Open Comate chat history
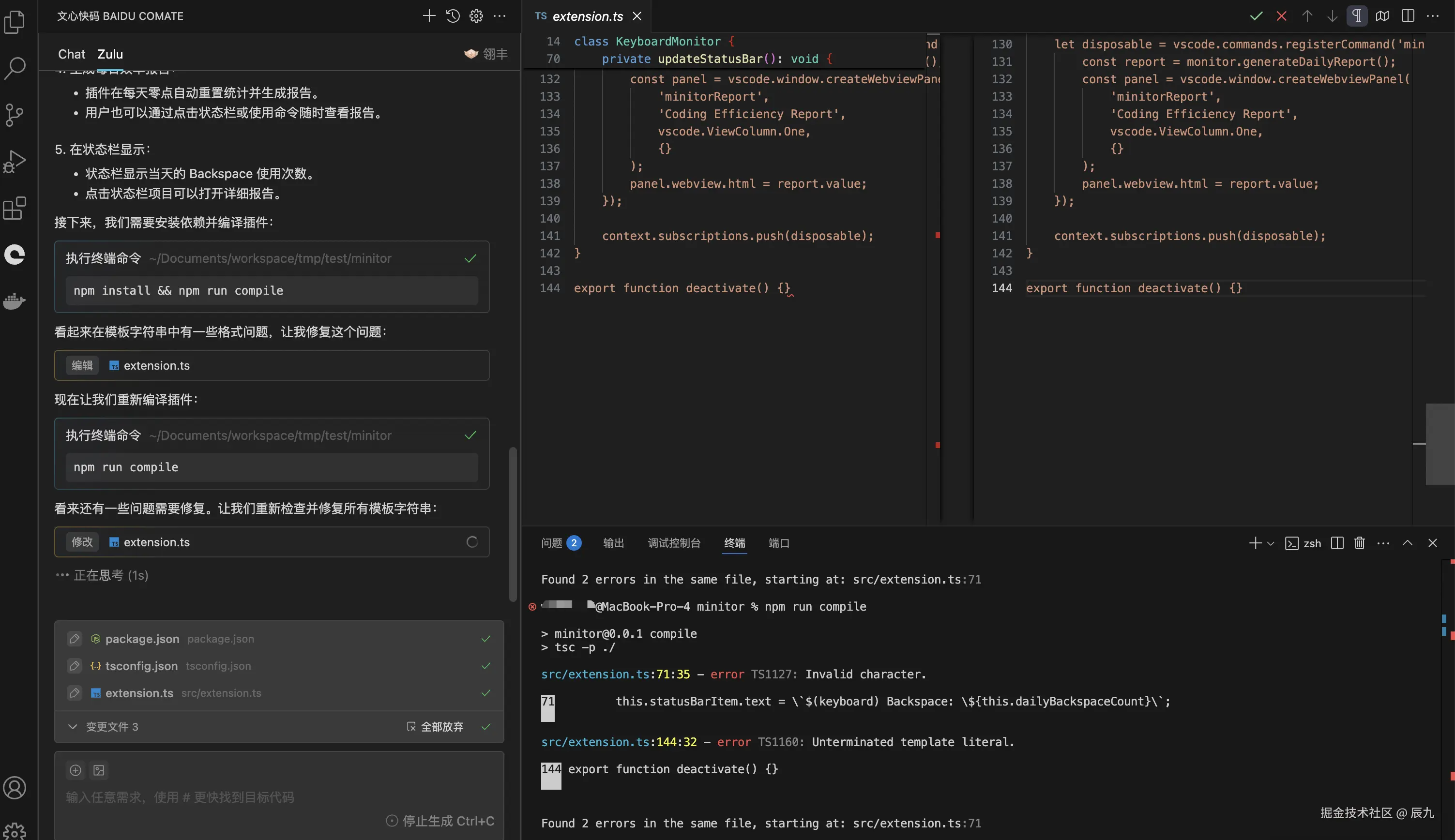 pyautogui.click(x=453, y=16)
